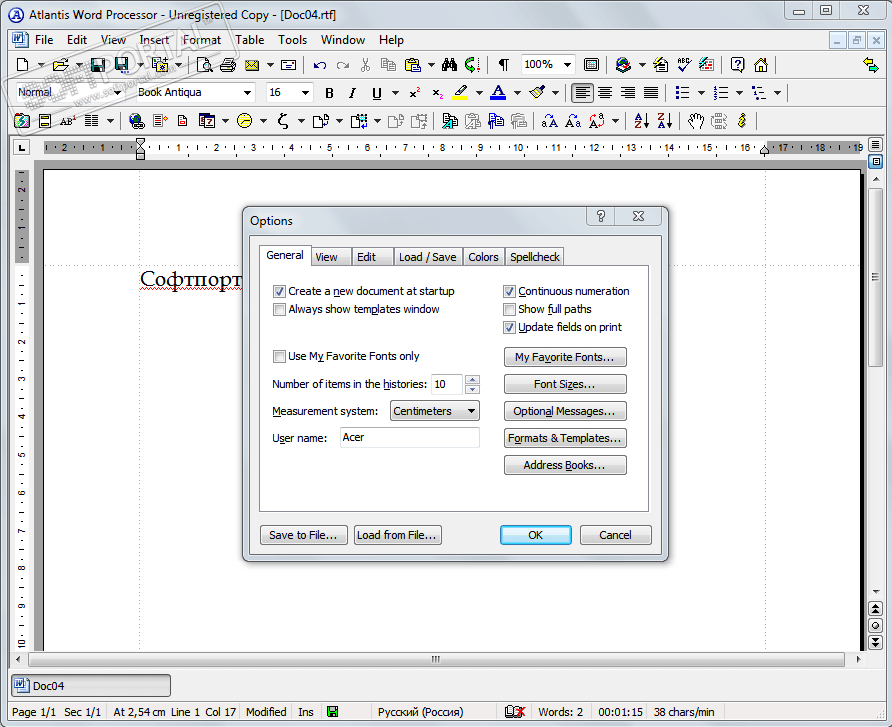Click the Doc04 document tab at bottom
892x727 pixels.
[x=91, y=685]
